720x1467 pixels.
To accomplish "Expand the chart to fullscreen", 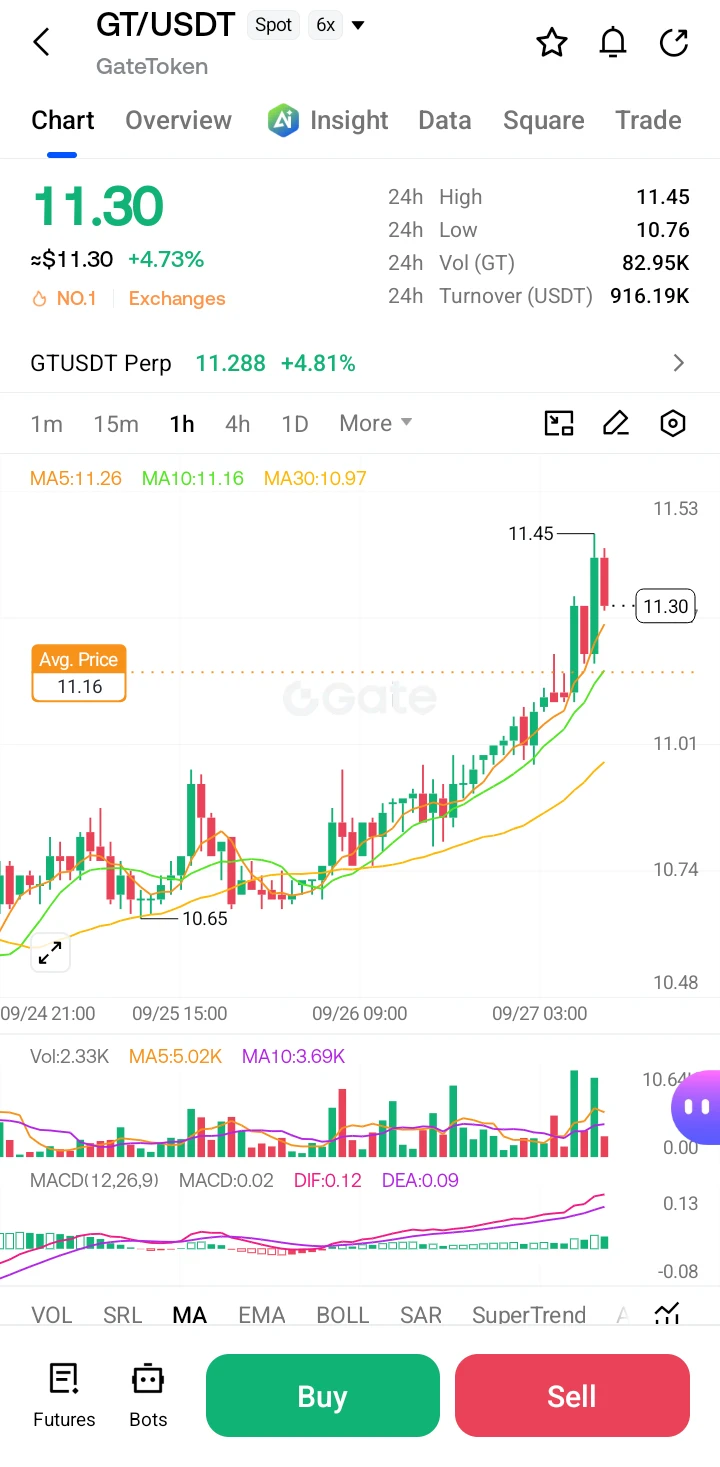I will [x=50, y=953].
